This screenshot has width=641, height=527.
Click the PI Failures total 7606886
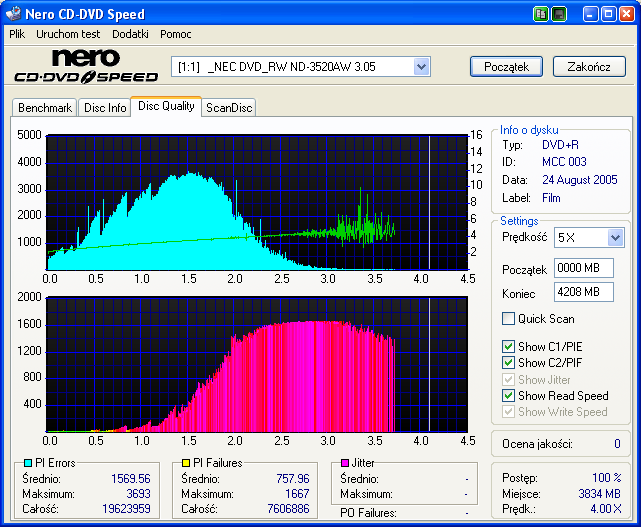click(288, 509)
